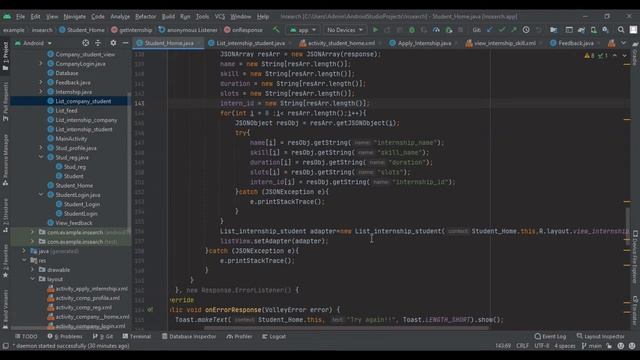
Task: Show hidden editor tabs dropdown arrow
Action: click(x=623, y=43)
